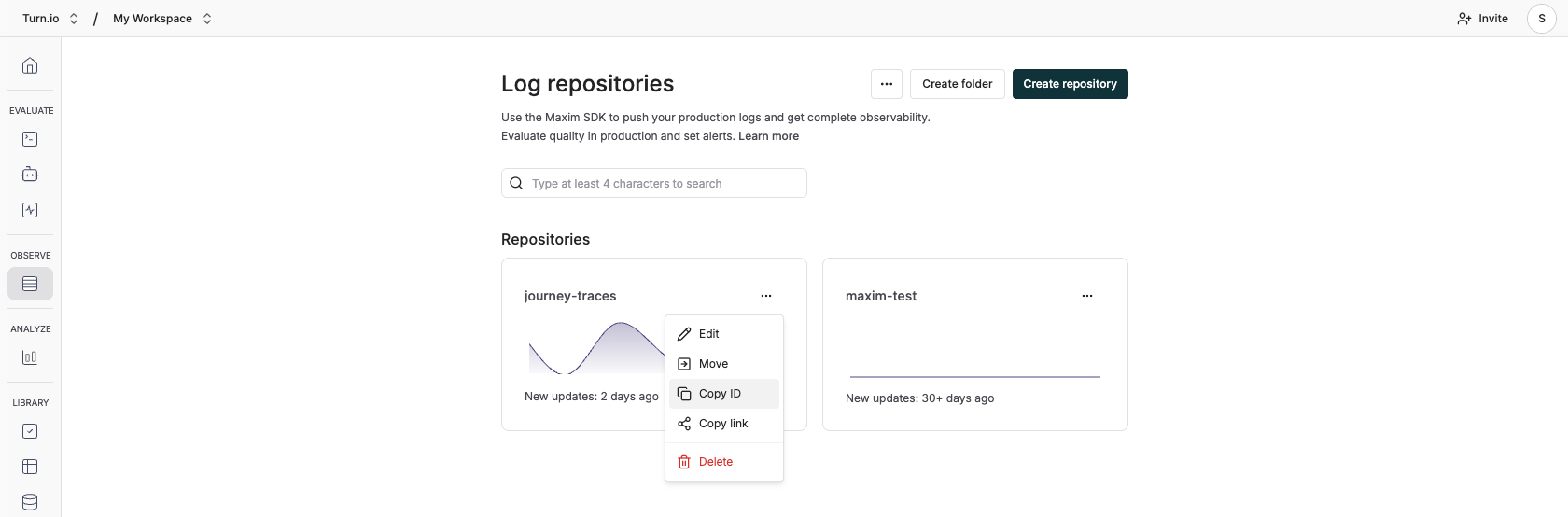The width and height of the screenshot is (1568, 517).
Task: Click the agent robot icon in sidebar
Action: click(30, 175)
